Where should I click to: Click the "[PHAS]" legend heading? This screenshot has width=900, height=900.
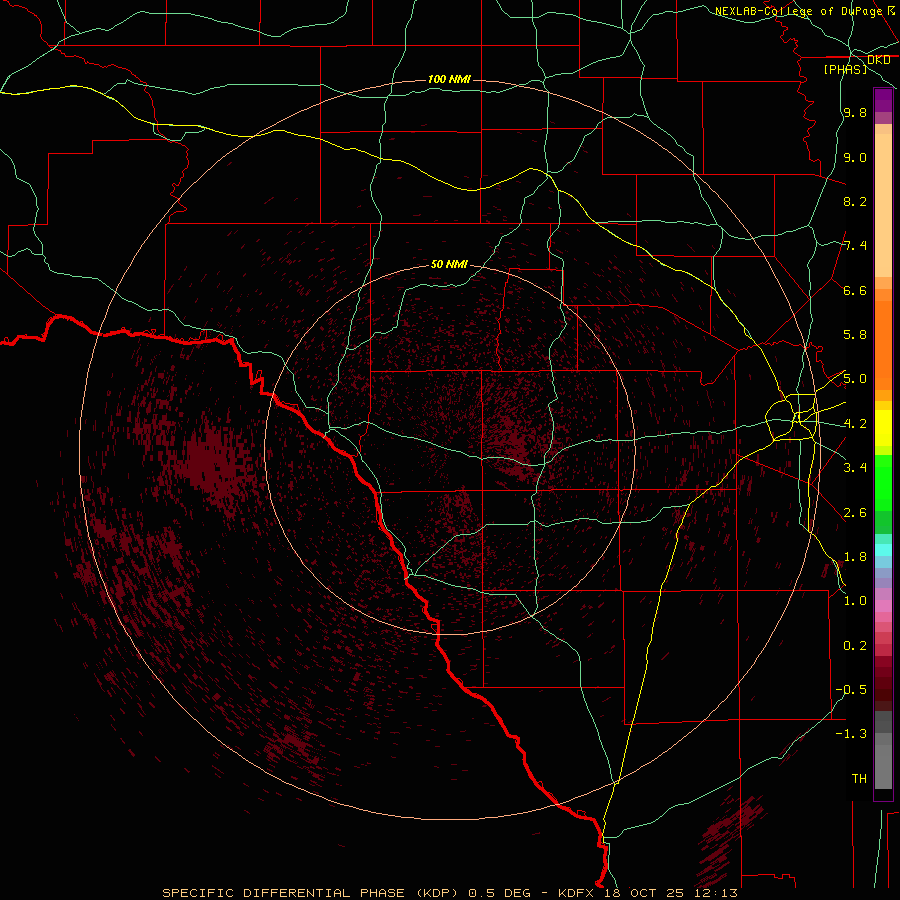point(846,69)
